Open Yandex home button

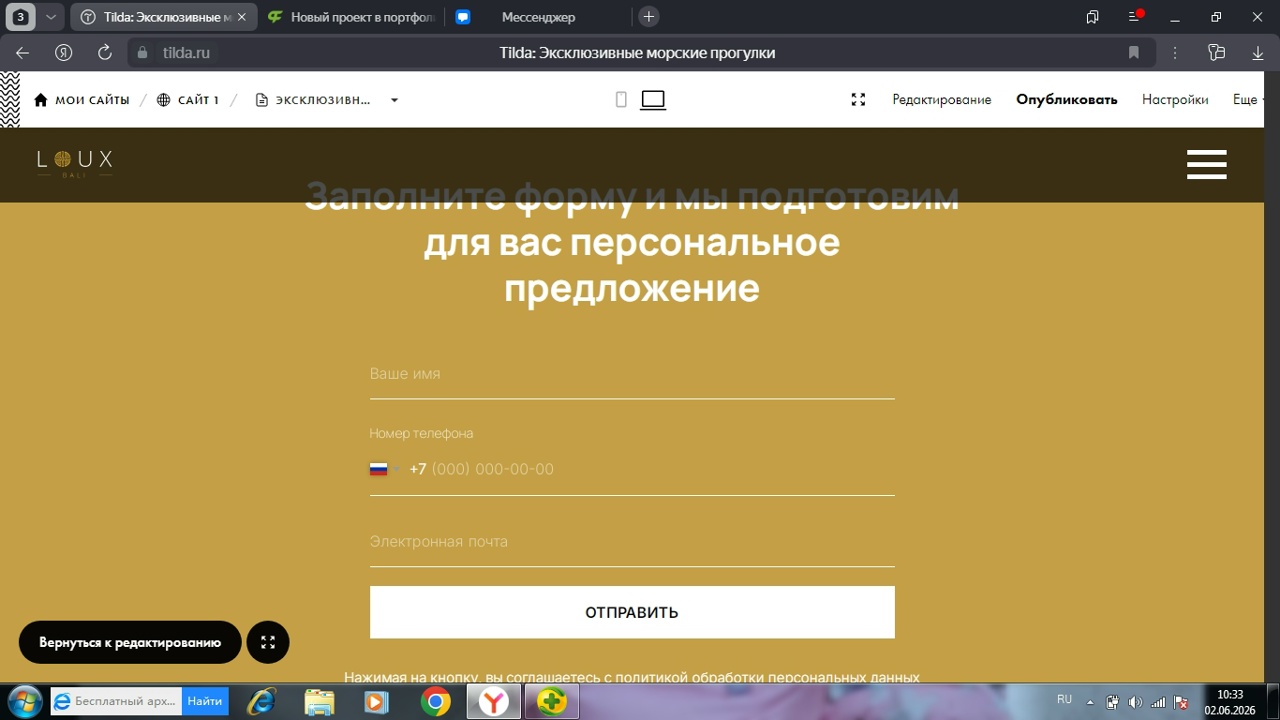click(x=63, y=53)
